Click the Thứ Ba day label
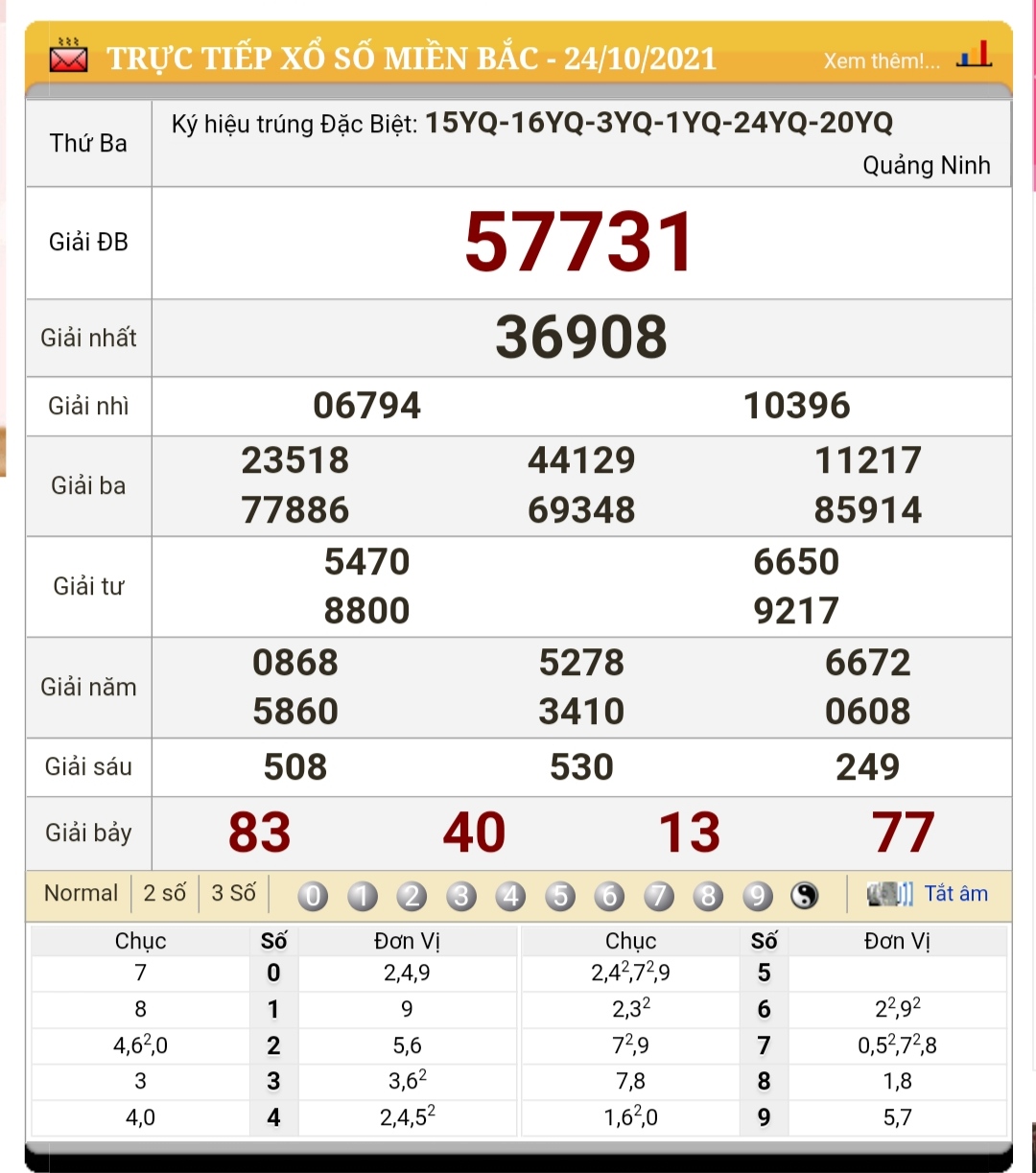The height and width of the screenshot is (1173, 1036). coord(88,144)
